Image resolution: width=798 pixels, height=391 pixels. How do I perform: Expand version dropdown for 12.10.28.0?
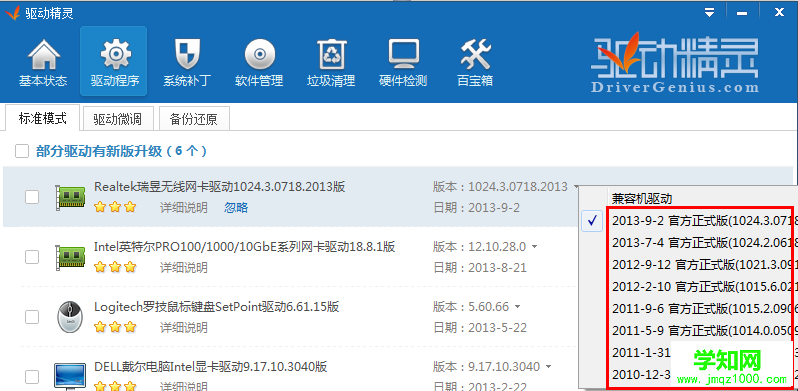pos(534,247)
